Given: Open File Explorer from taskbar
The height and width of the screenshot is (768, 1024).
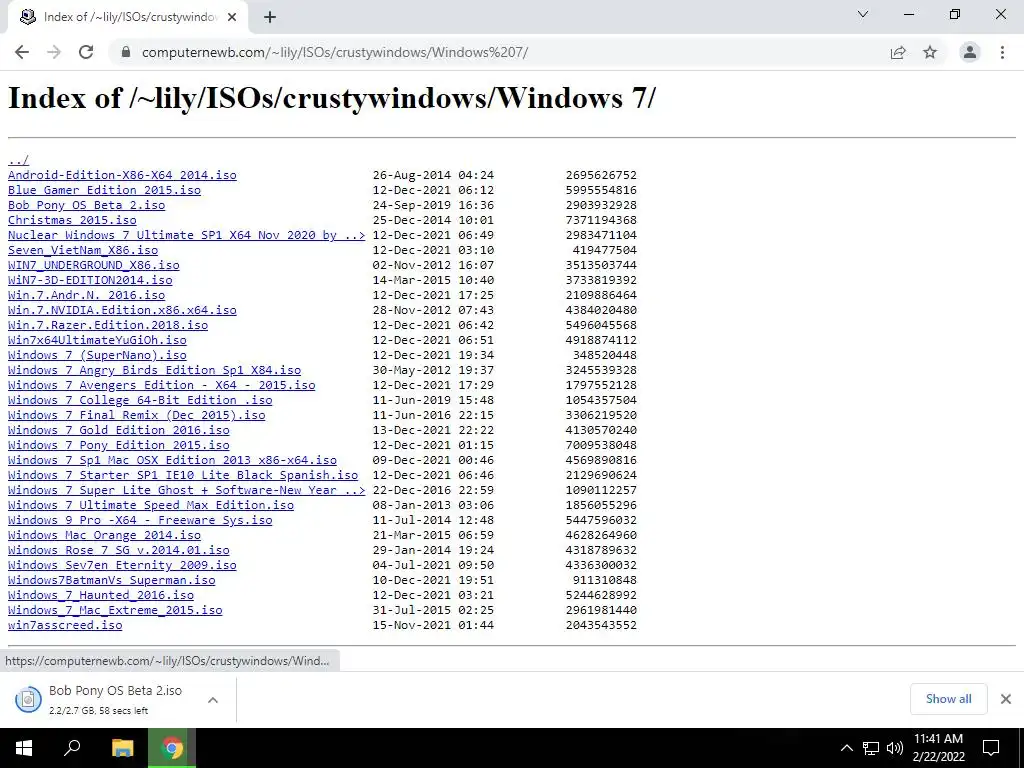Looking at the screenshot, I should [122, 748].
